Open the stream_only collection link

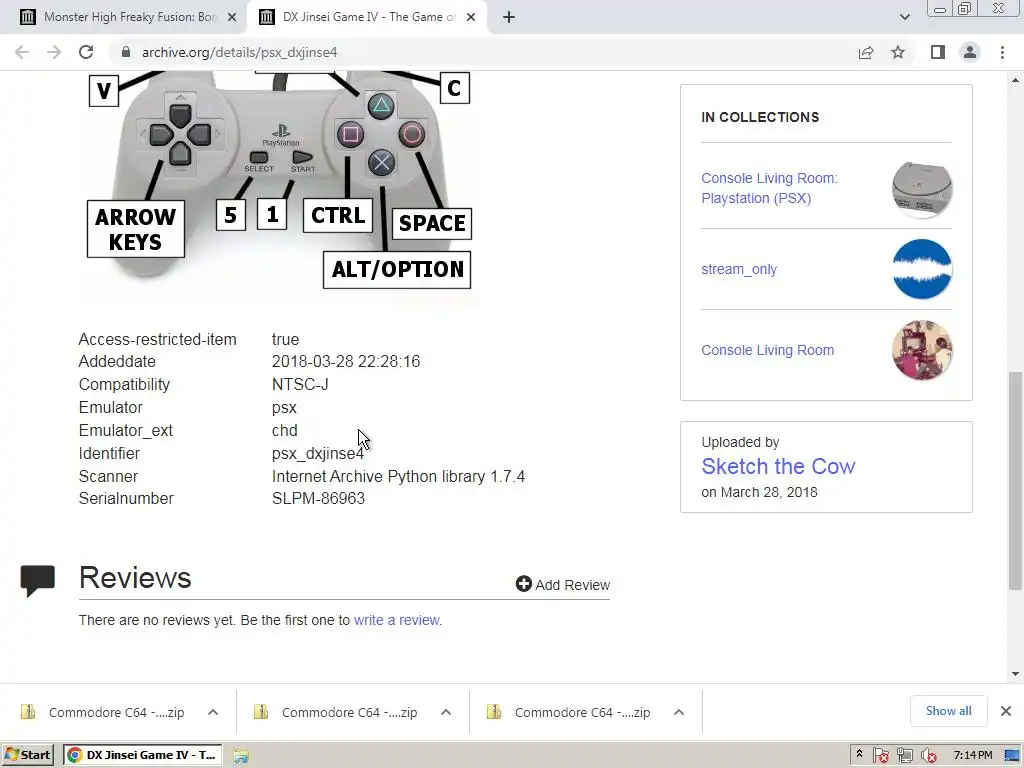[739, 269]
